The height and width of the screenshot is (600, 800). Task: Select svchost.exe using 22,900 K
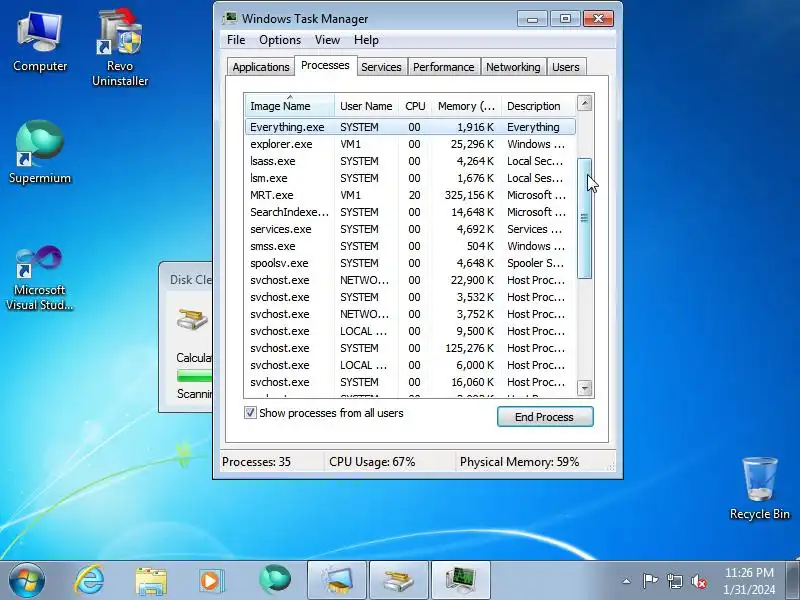click(410, 280)
